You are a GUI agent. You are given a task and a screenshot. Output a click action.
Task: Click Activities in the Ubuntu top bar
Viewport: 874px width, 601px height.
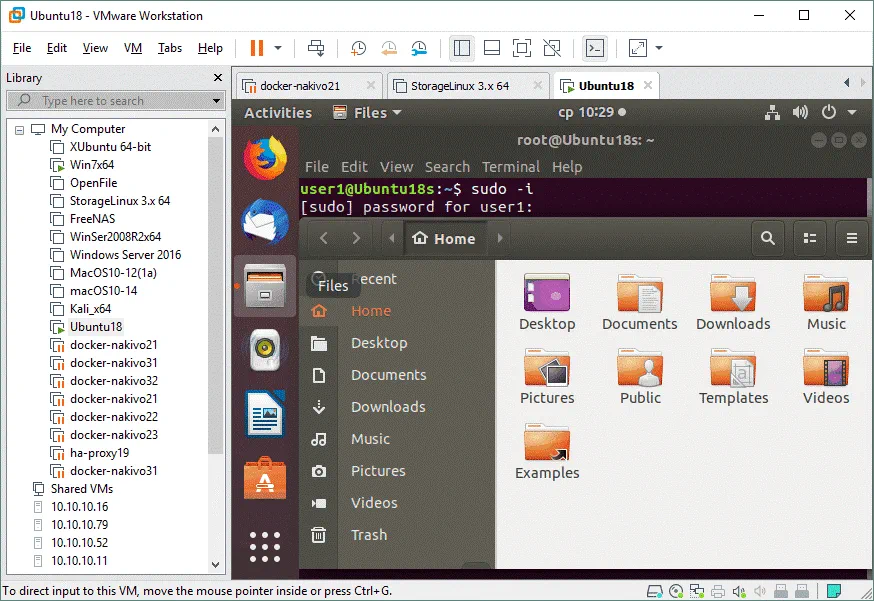(x=278, y=113)
